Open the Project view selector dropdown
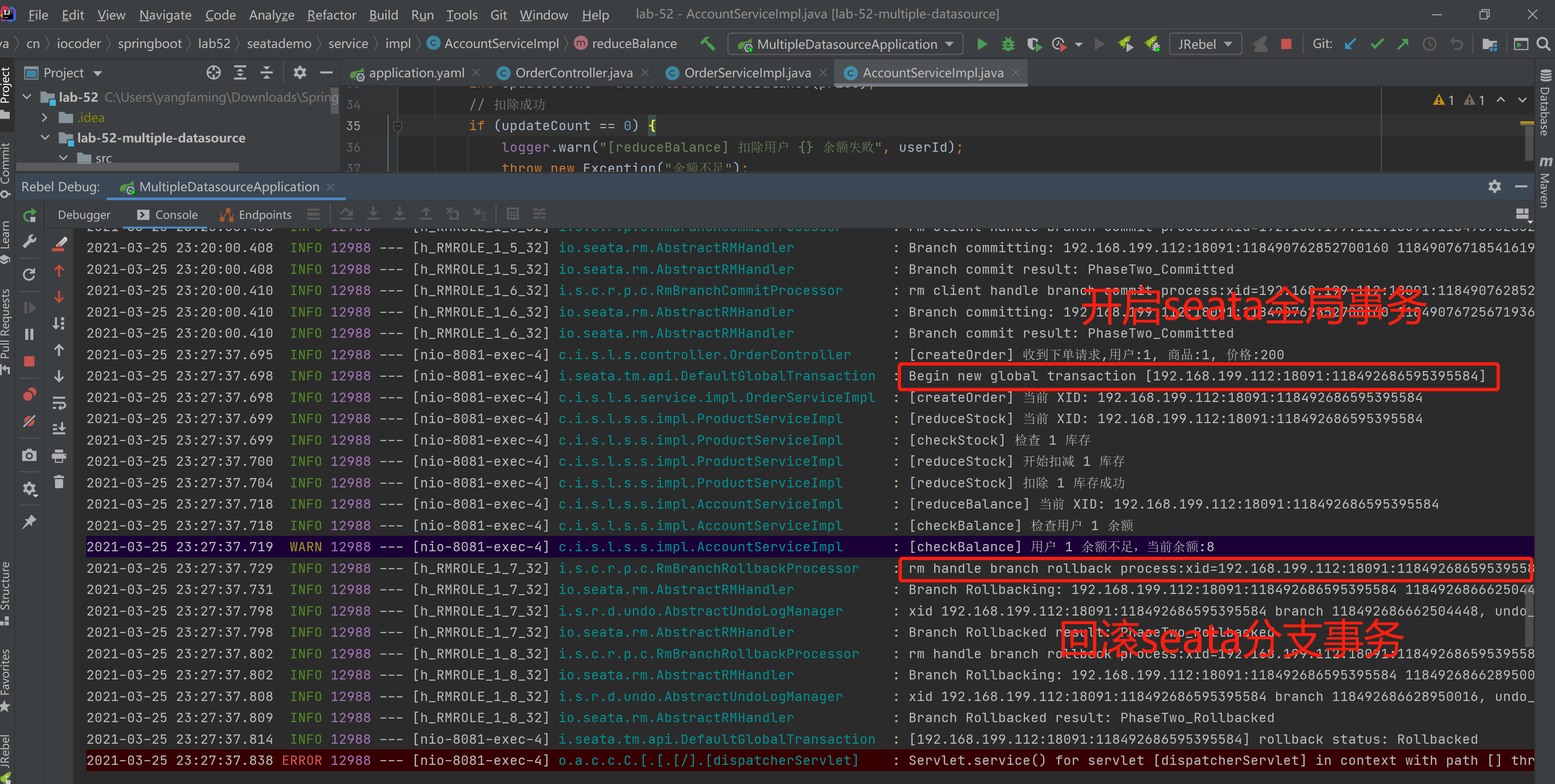 pos(64,72)
